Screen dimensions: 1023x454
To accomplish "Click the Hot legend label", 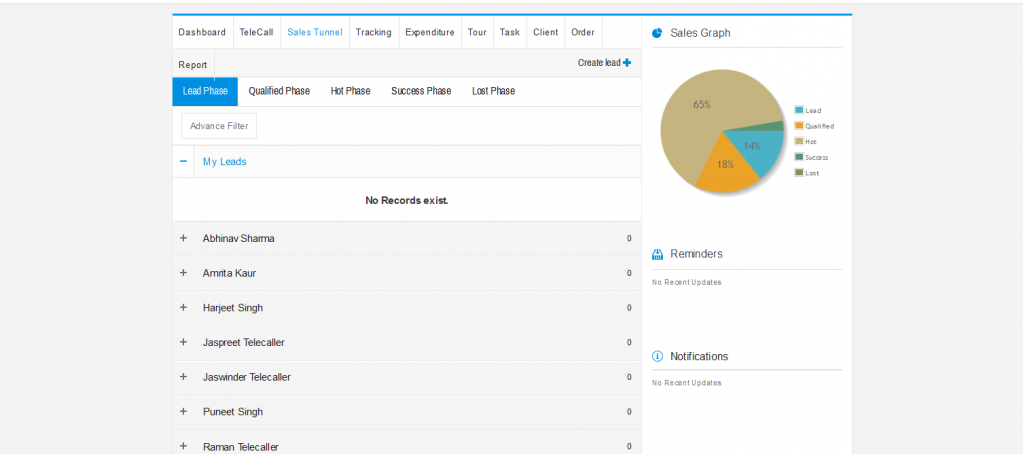I will (811, 142).
